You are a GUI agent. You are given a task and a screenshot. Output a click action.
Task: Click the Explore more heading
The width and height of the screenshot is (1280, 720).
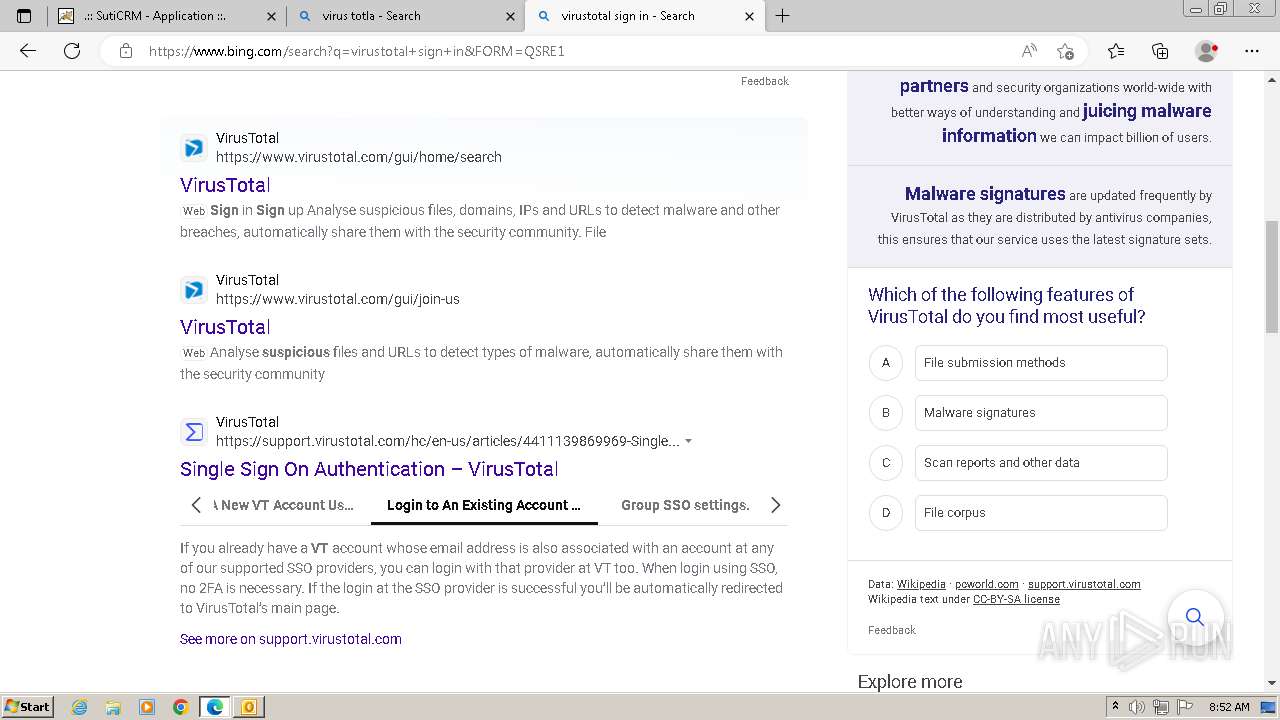[x=910, y=682]
